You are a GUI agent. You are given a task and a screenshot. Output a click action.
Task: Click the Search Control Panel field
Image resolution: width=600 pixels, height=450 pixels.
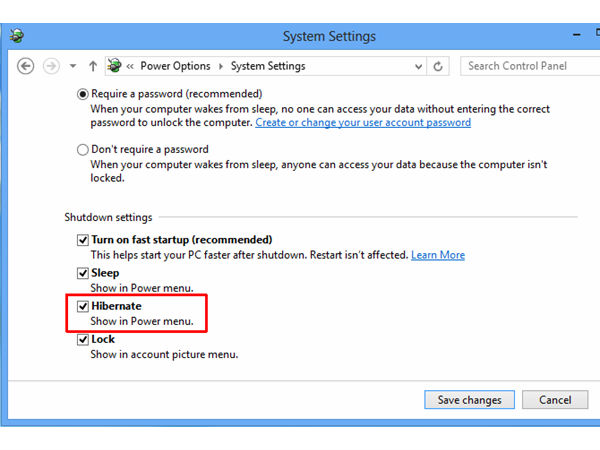coord(525,66)
